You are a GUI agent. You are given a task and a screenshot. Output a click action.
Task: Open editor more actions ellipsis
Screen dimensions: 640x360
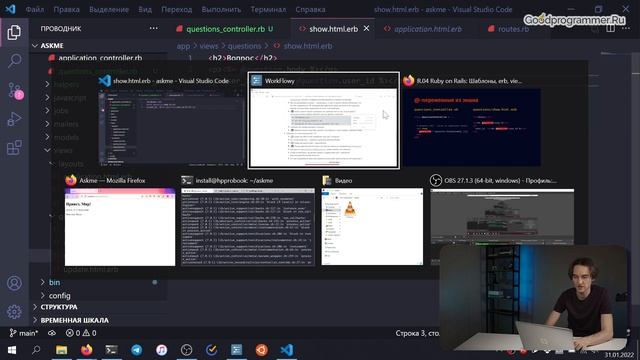coord(626,29)
